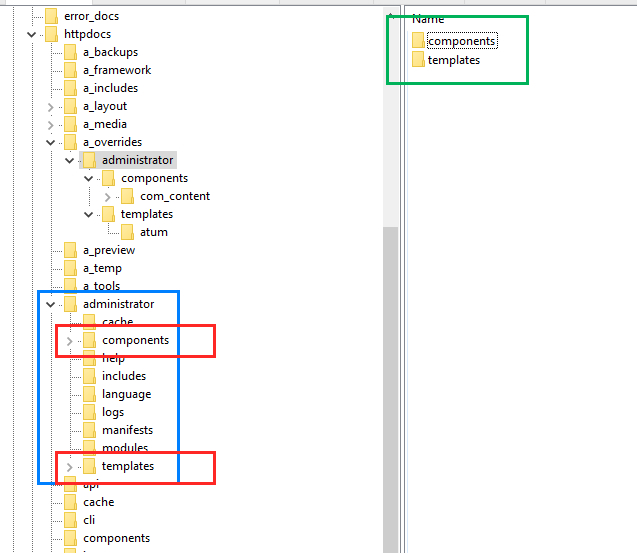
Task: Click the atum folder icon
Action: (127, 232)
